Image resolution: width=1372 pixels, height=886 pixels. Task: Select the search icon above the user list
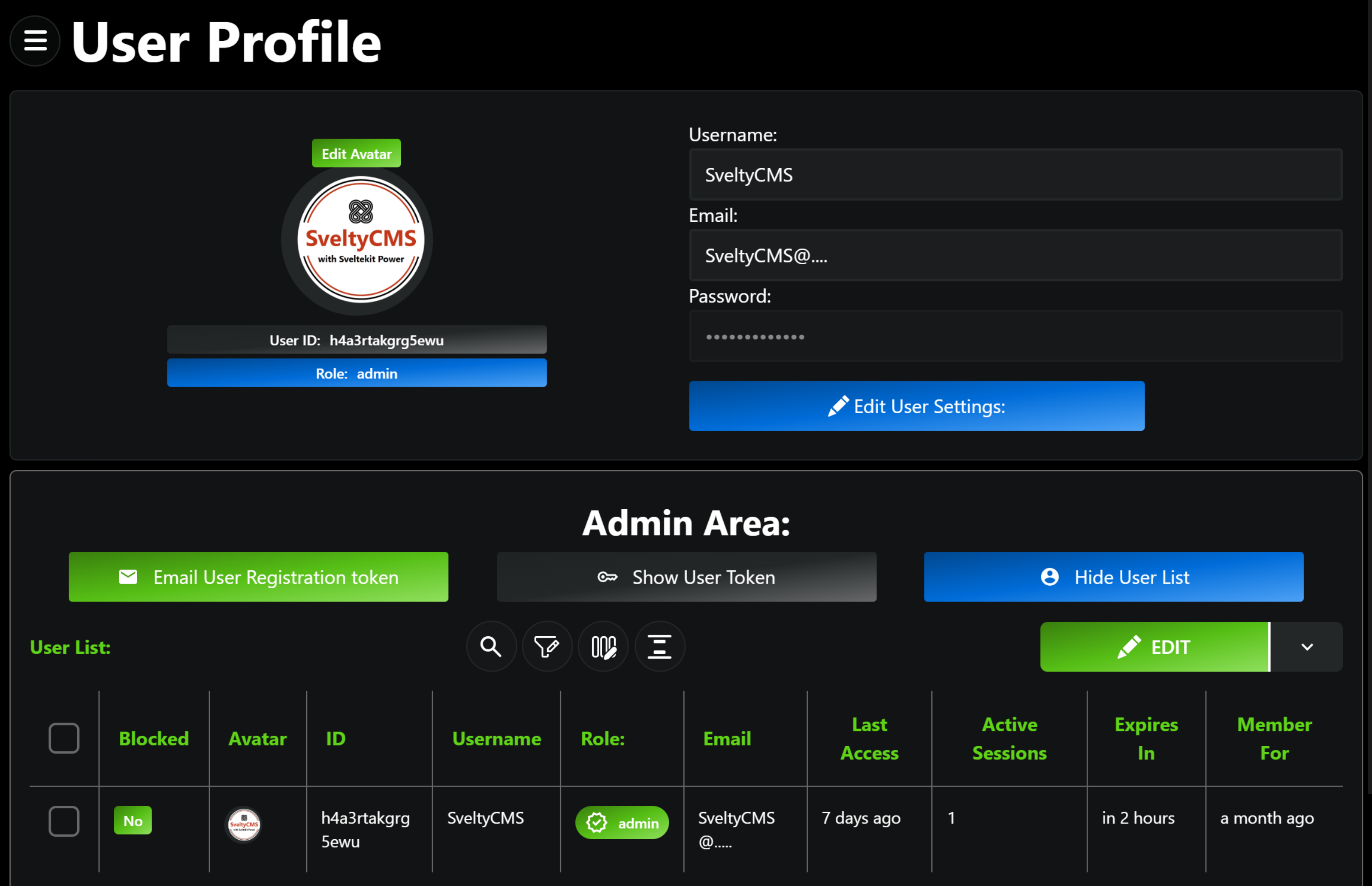tap(491, 646)
